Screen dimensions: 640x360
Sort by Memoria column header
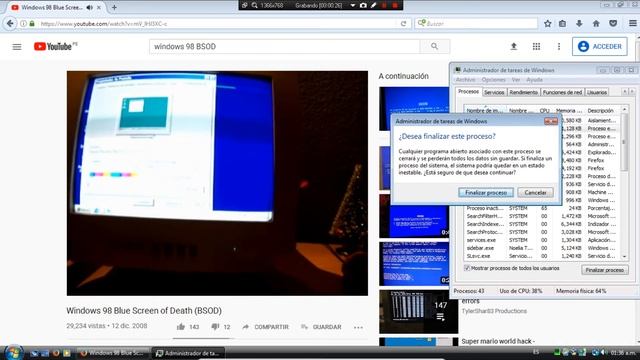pyautogui.click(x=569, y=111)
